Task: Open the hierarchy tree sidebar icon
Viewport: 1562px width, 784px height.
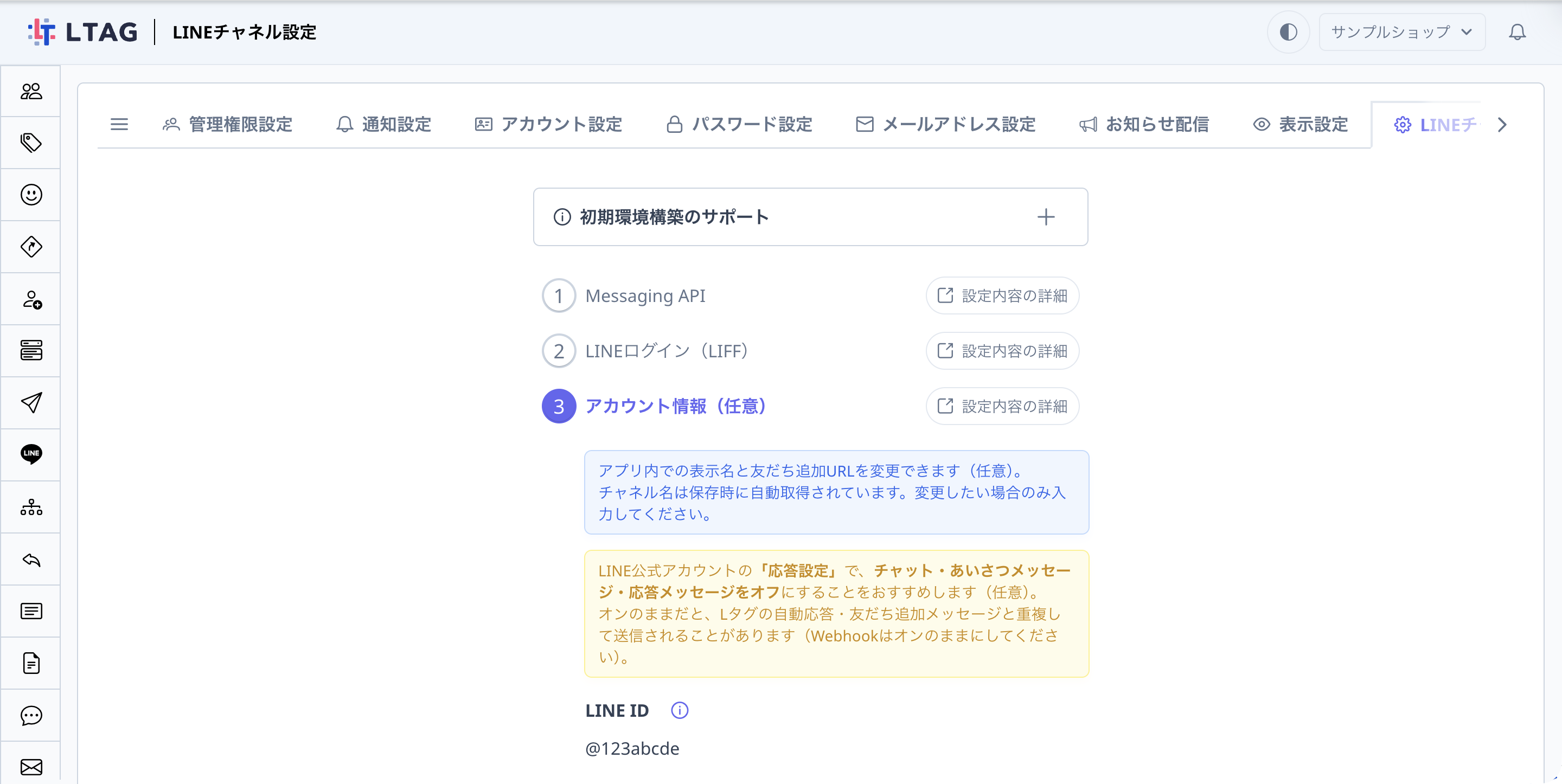Action: tap(31, 507)
